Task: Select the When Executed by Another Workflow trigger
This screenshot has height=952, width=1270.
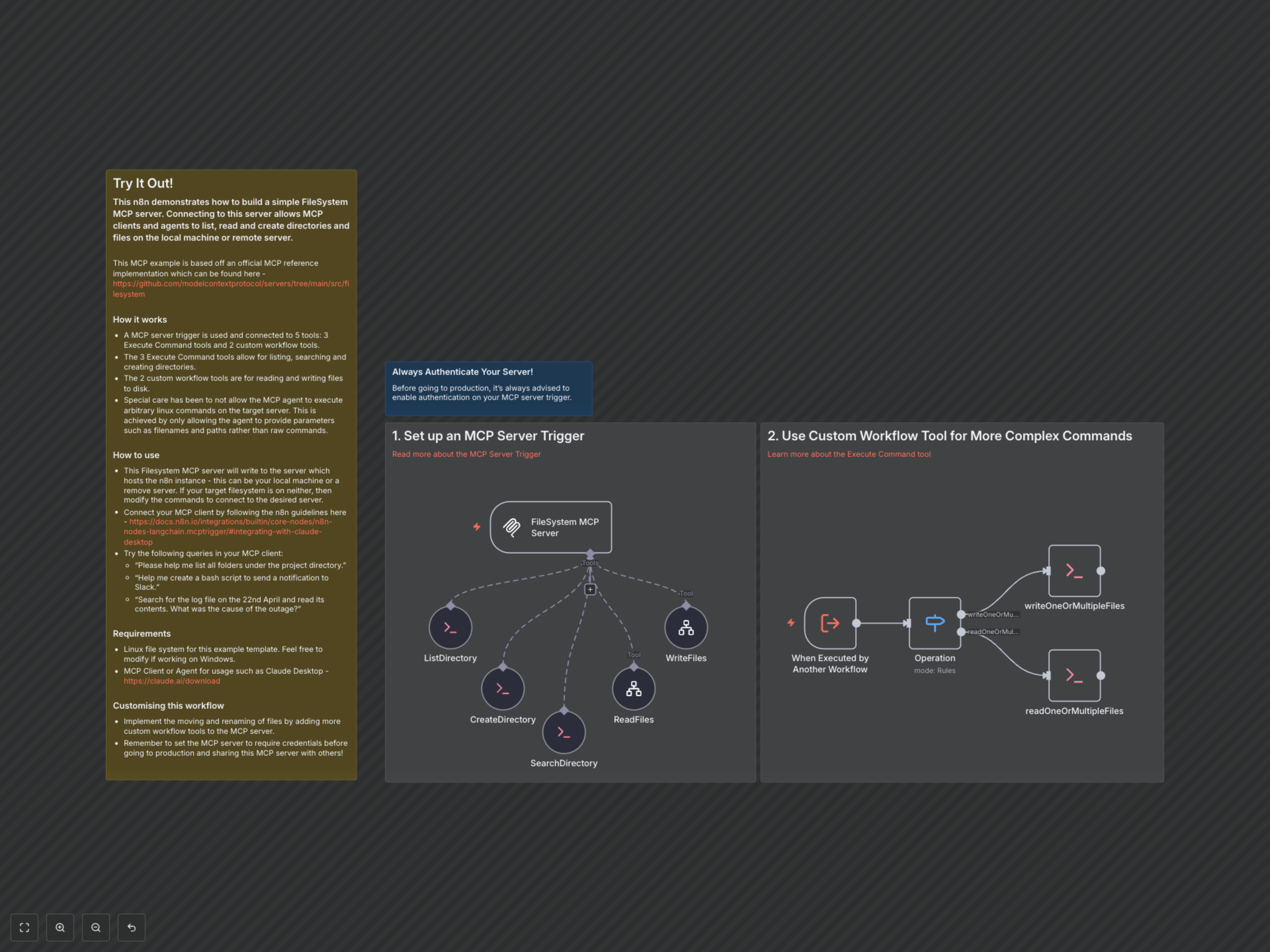Action: pyautogui.click(x=829, y=623)
